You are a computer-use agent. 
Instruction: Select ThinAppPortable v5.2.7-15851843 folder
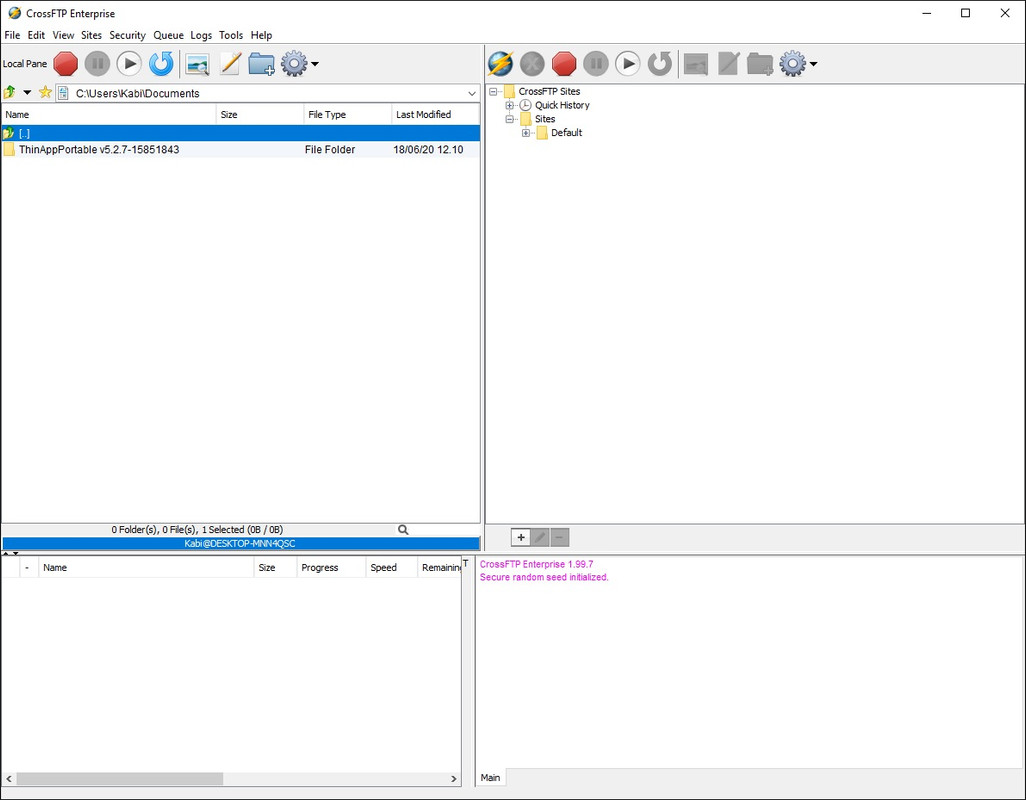pyautogui.click(x=241, y=150)
